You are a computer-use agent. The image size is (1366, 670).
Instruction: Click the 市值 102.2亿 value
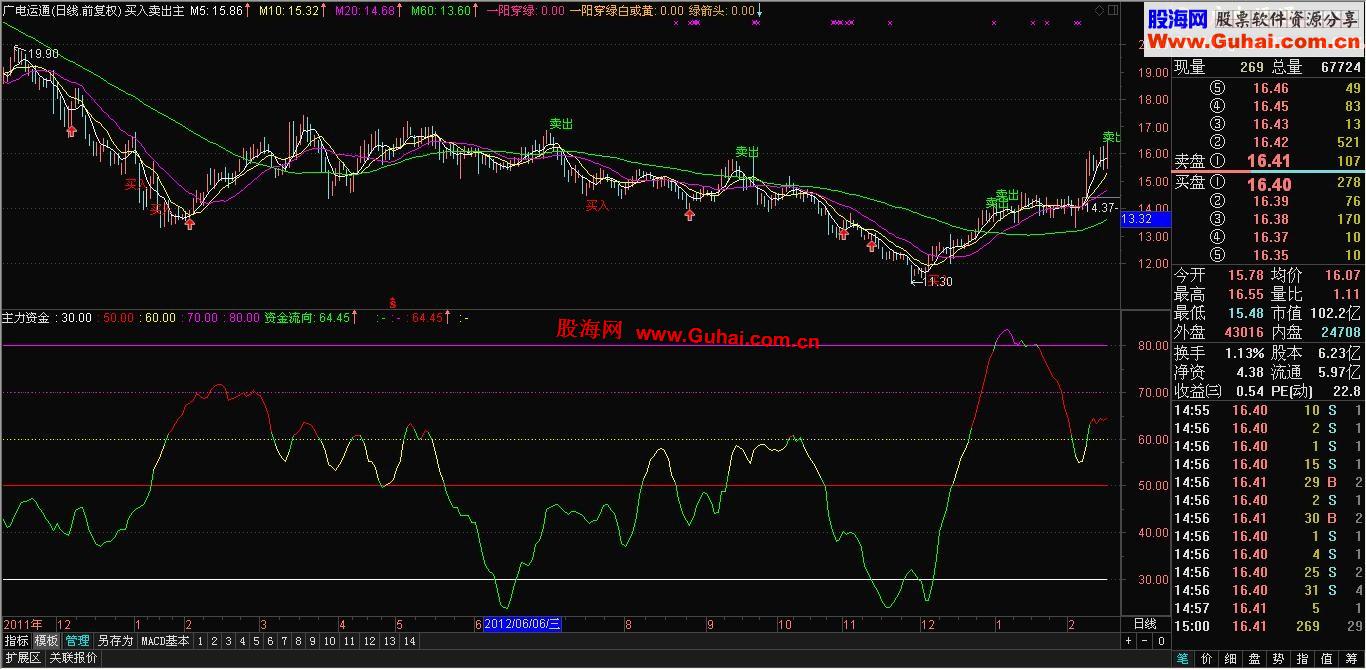1337,313
